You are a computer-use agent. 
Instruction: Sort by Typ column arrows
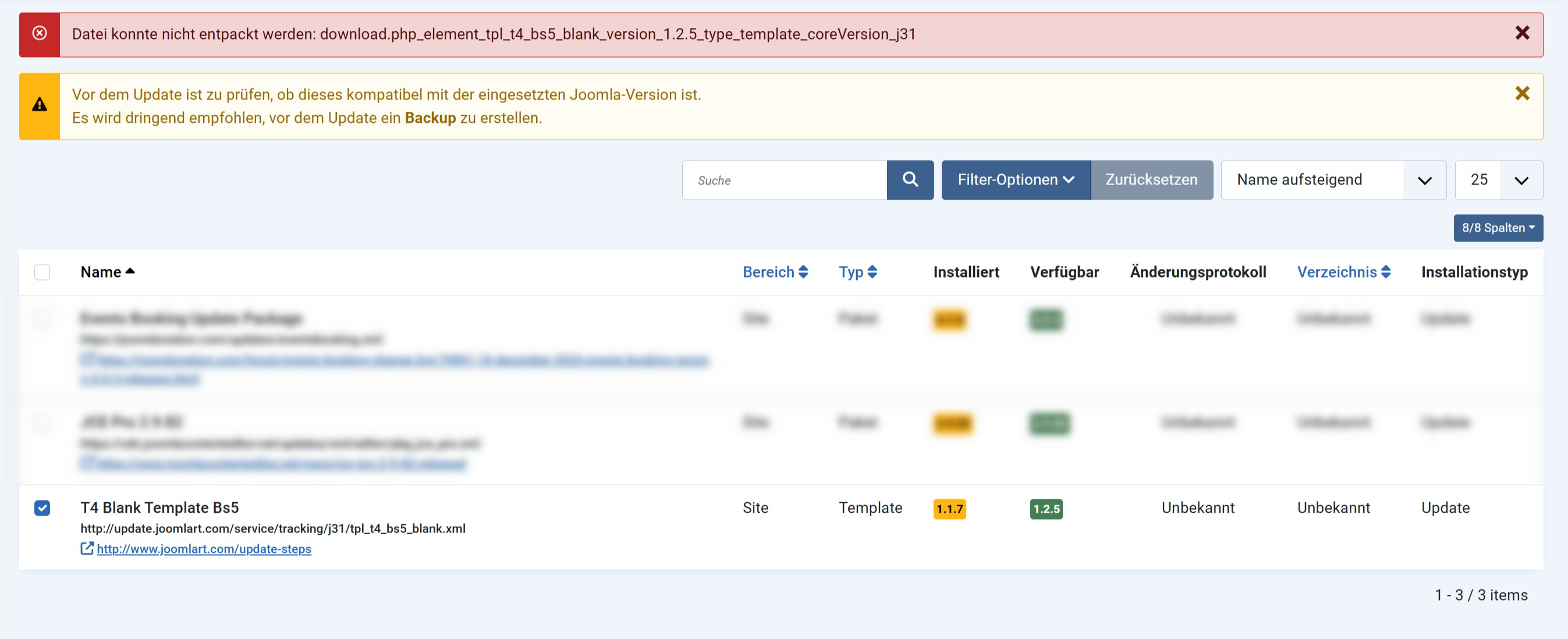pos(872,272)
